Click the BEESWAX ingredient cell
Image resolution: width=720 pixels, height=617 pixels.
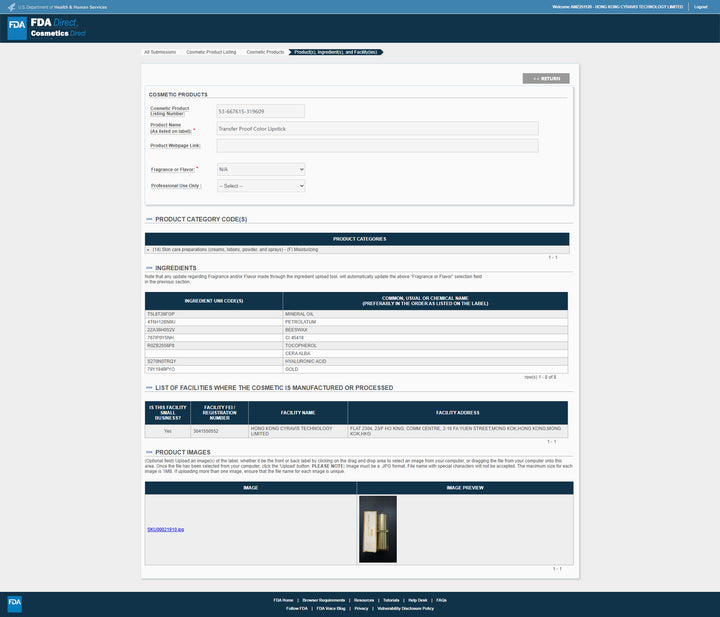tap(425, 330)
